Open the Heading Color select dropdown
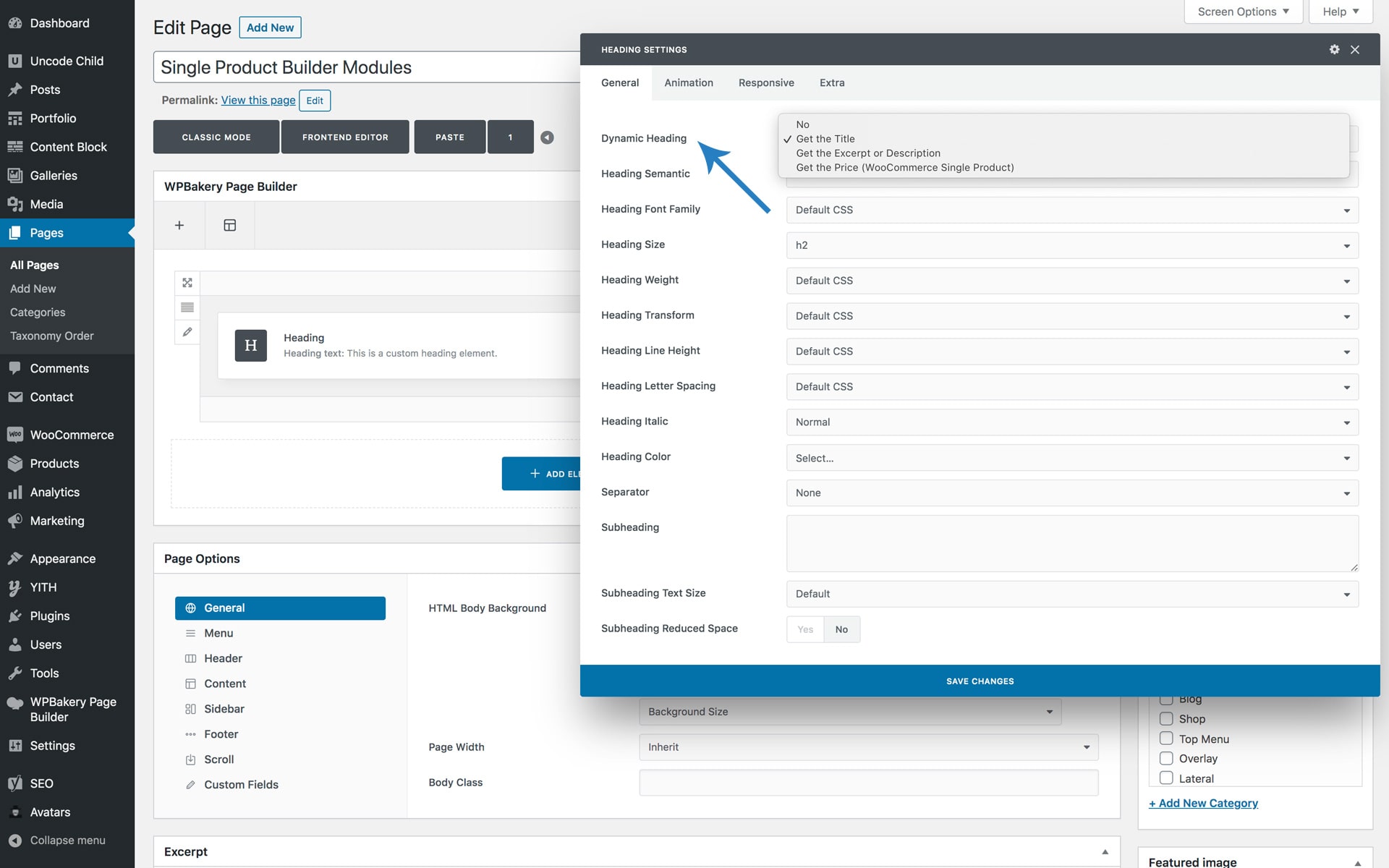 pyautogui.click(x=1071, y=458)
